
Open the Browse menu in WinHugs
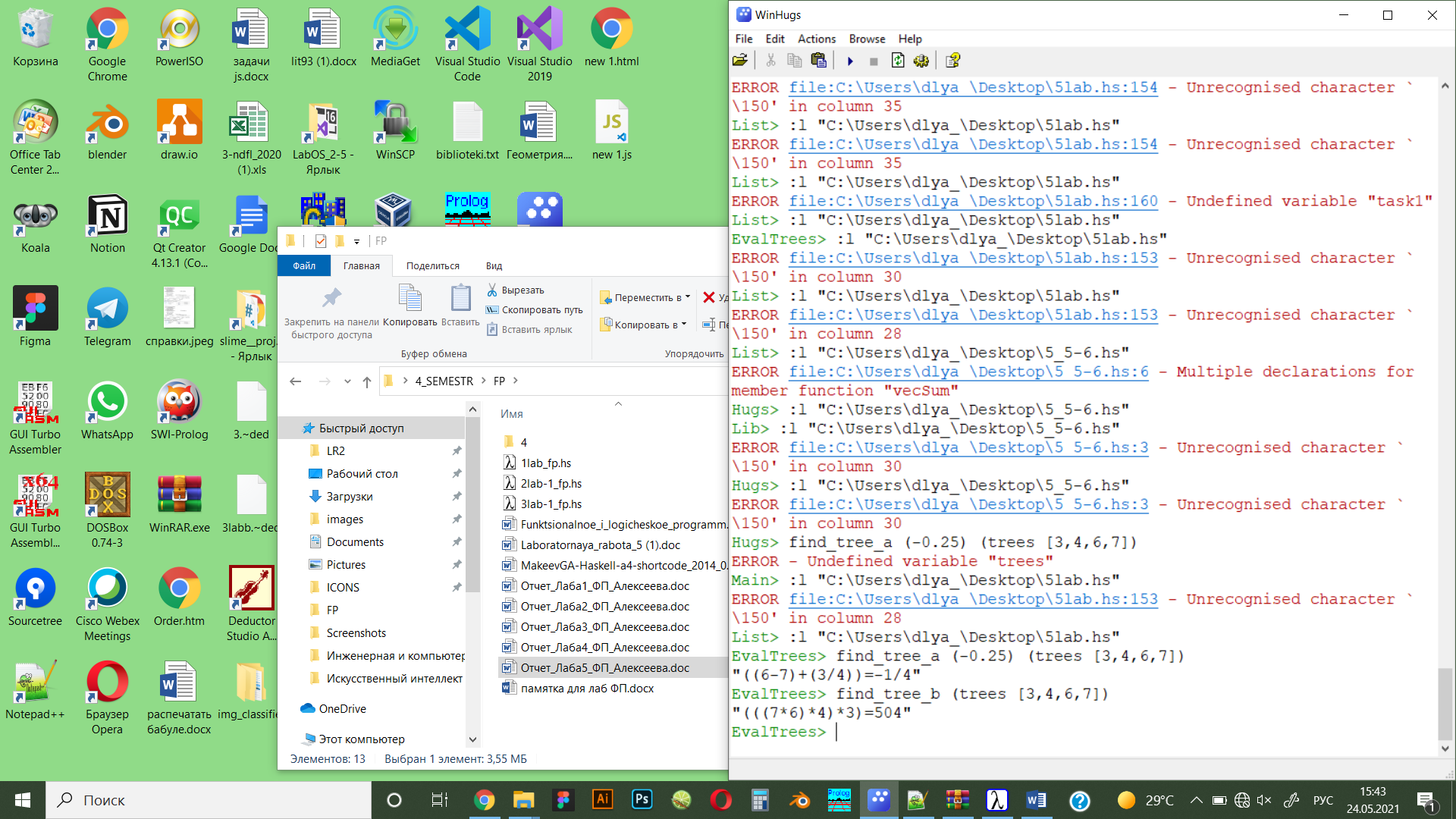pos(867,39)
